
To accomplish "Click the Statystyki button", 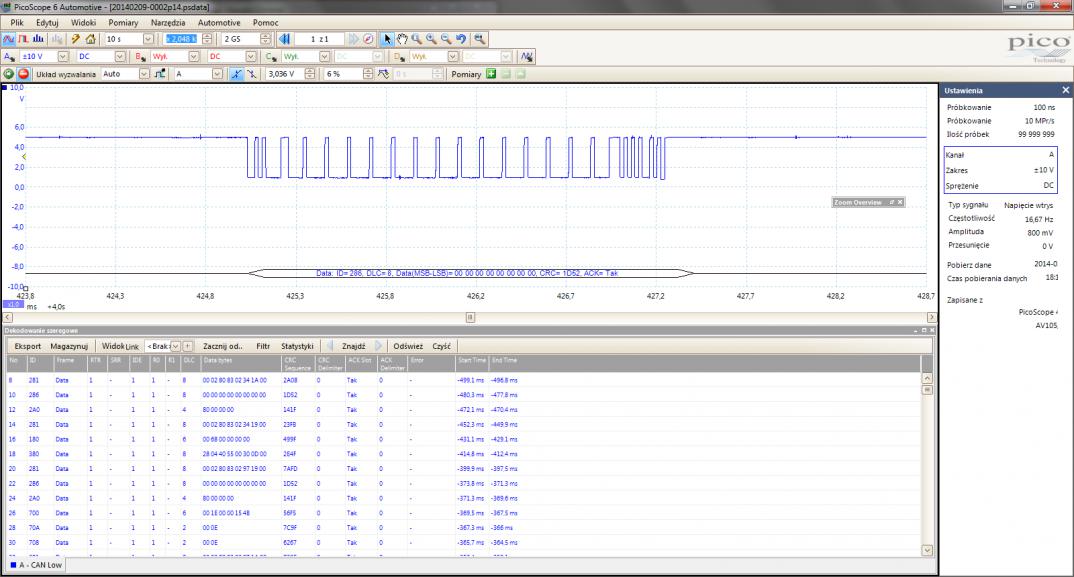I will [297, 346].
